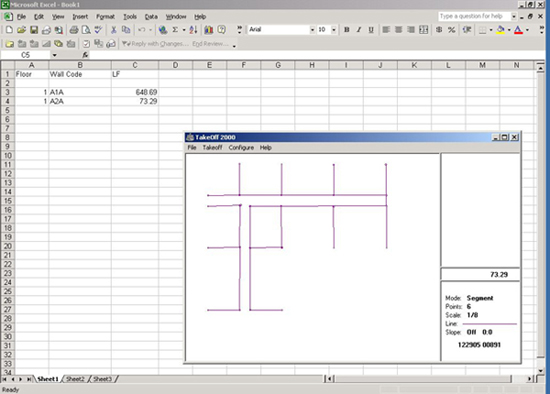The width and height of the screenshot is (550, 394).
Task: Click the Percent Style icon
Action: click(x=451, y=30)
